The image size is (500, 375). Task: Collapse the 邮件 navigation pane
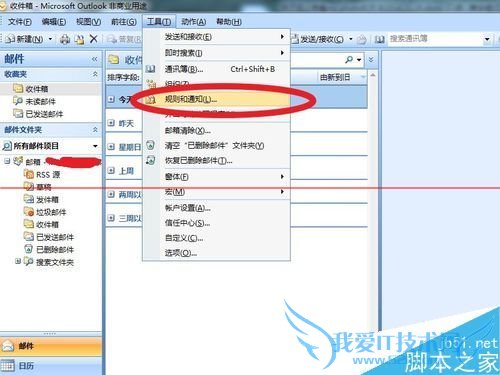pyautogui.click(x=95, y=59)
